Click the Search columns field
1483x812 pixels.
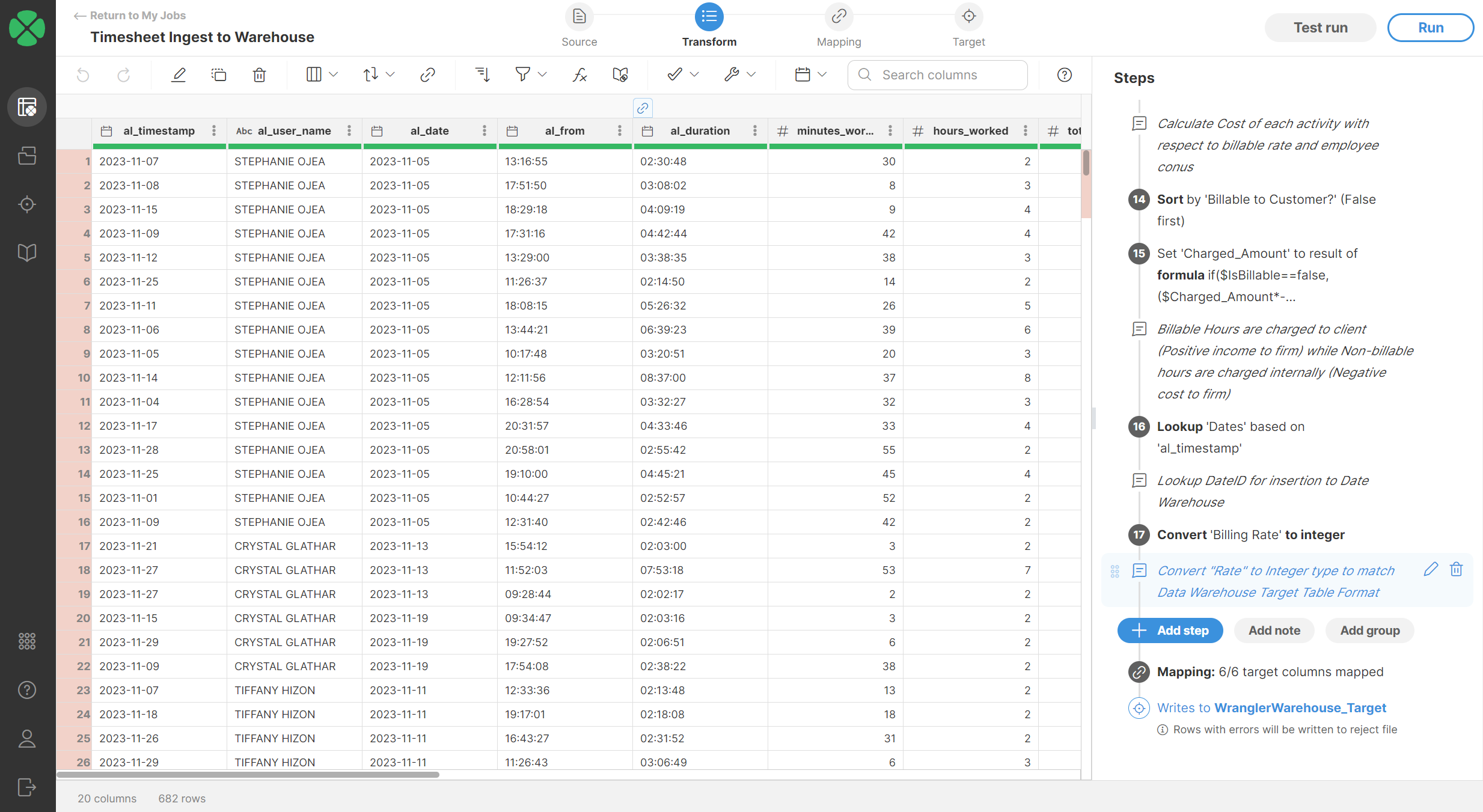click(947, 75)
